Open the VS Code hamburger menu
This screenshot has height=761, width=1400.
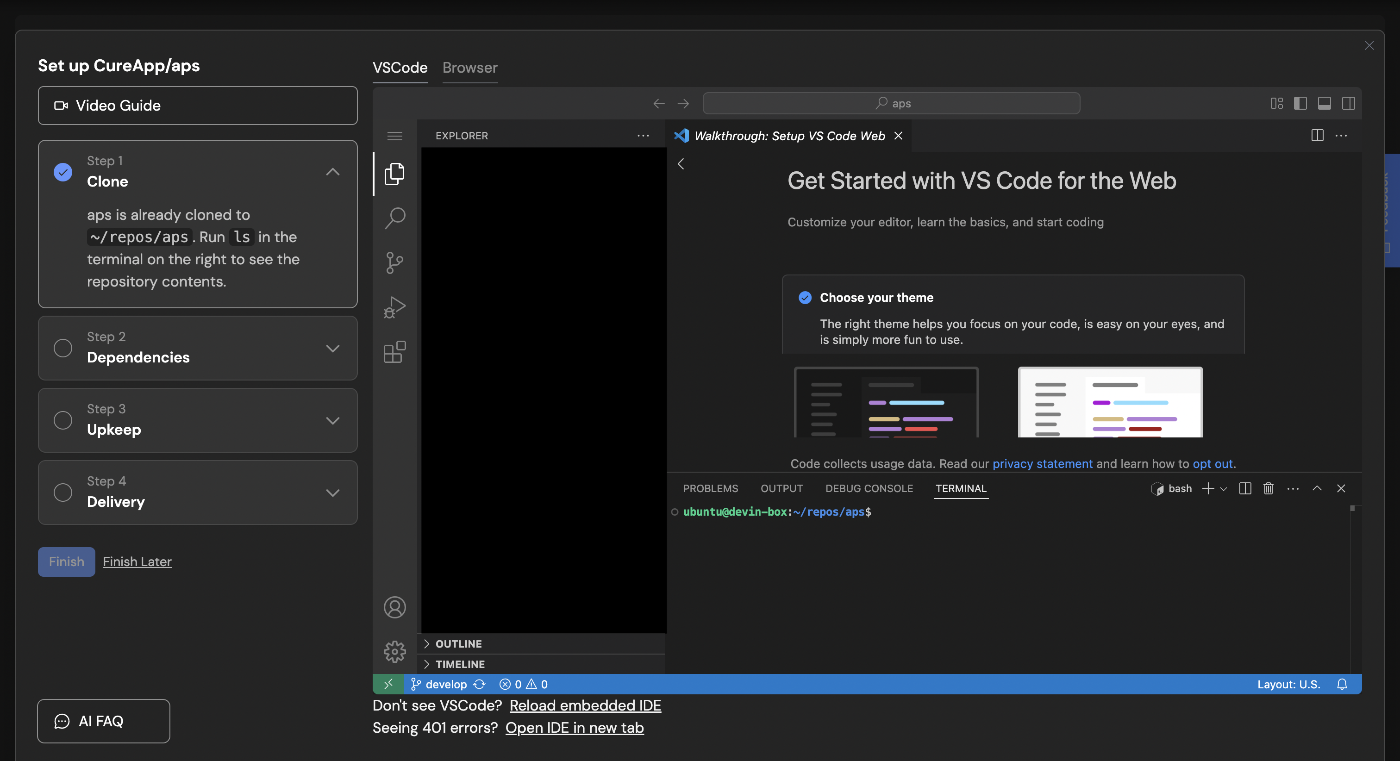click(395, 136)
